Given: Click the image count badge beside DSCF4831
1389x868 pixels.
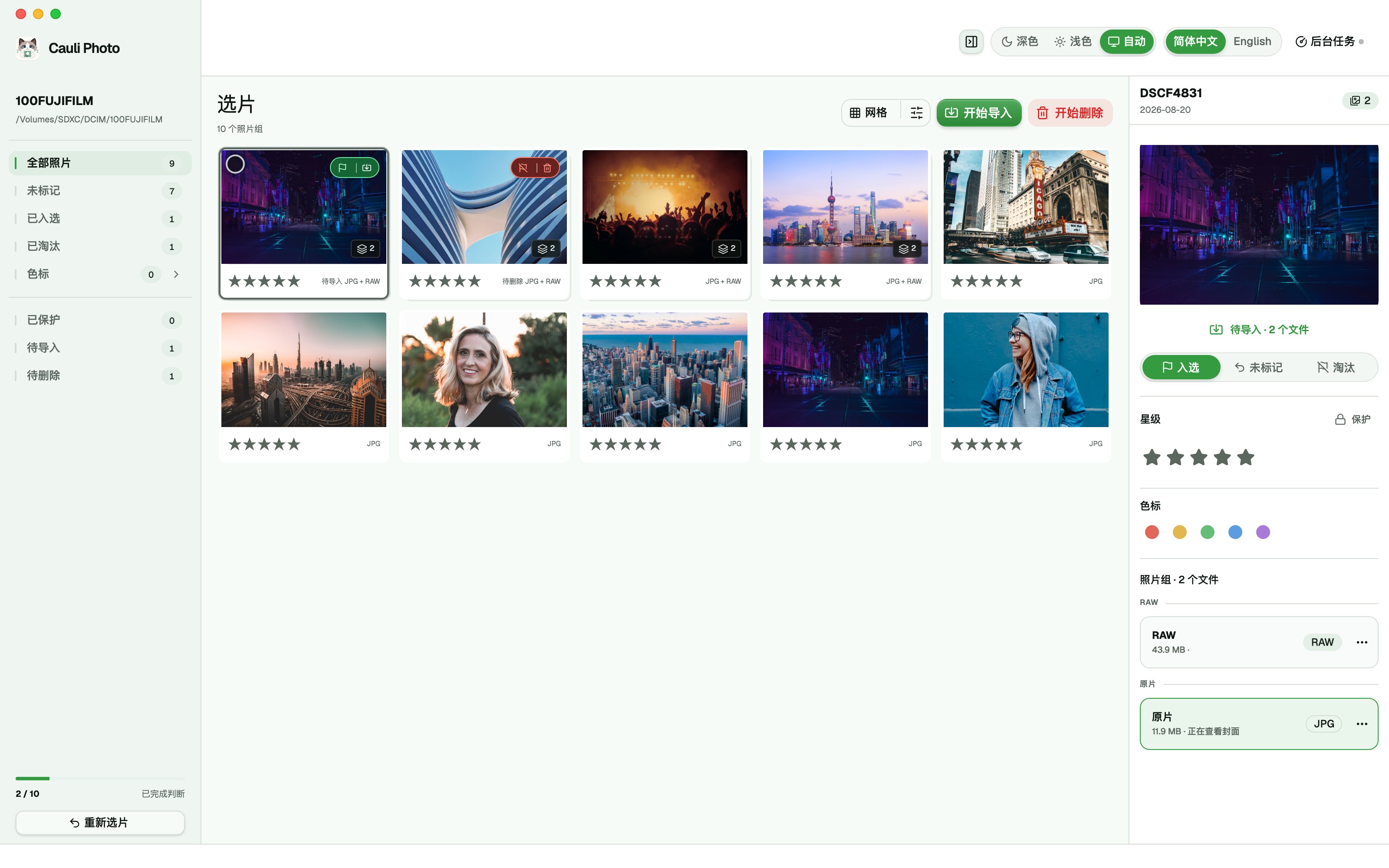Looking at the screenshot, I should [1360, 100].
